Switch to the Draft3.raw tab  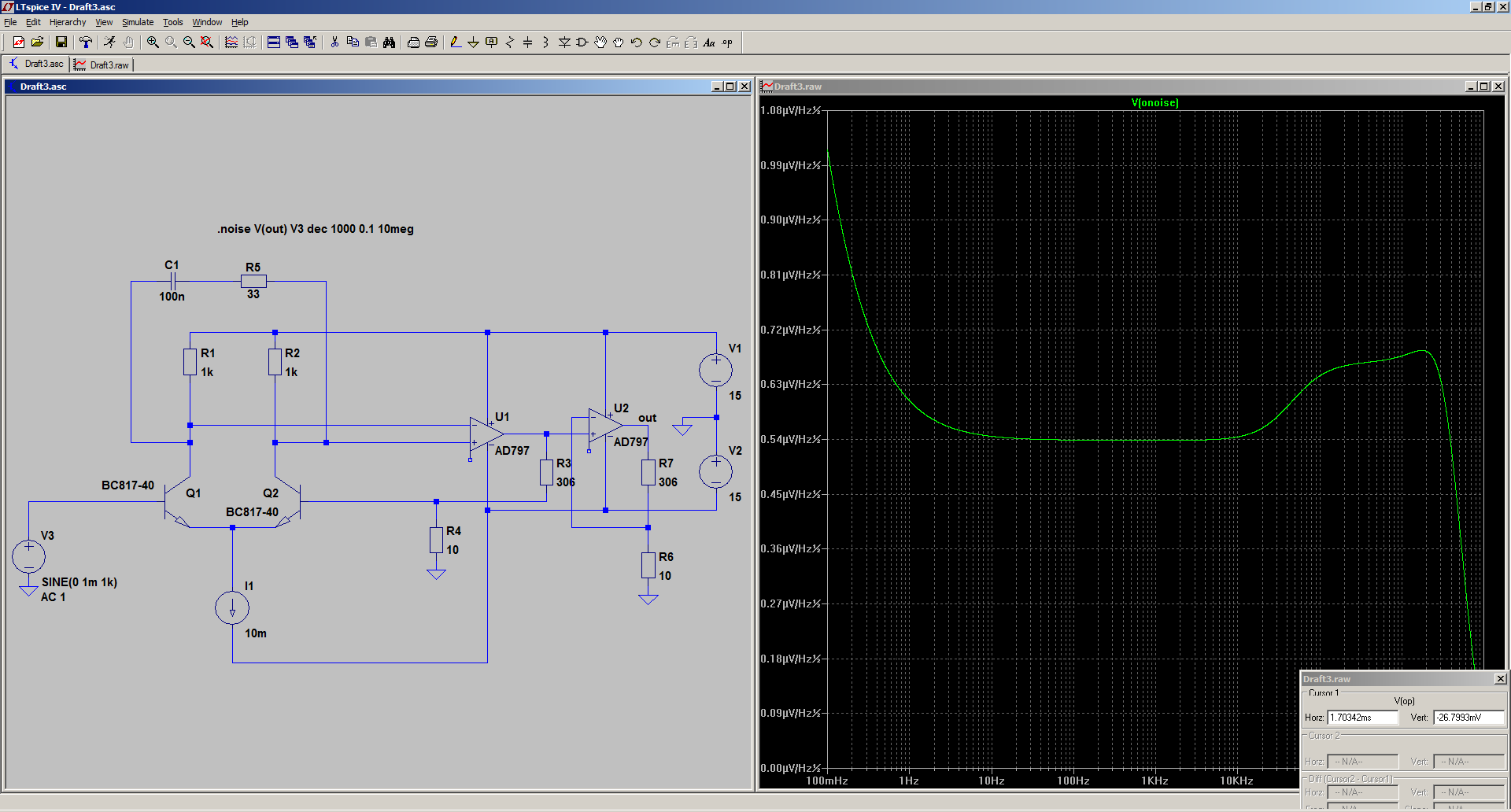[102, 65]
